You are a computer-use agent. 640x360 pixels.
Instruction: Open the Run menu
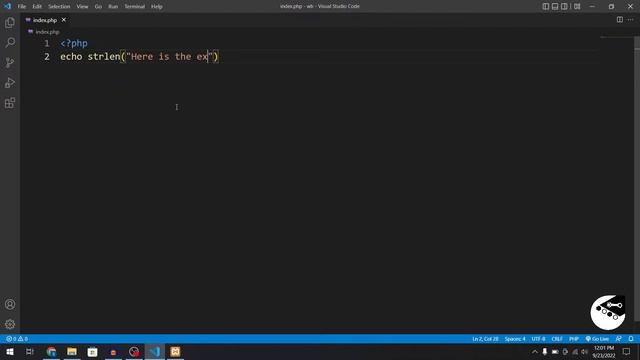pos(113,7)
